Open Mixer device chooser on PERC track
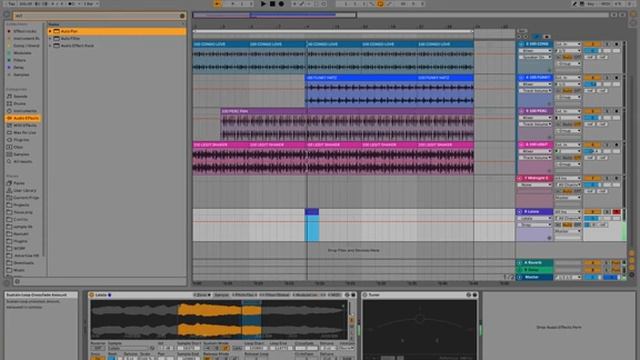 click(x=535, y=118)
